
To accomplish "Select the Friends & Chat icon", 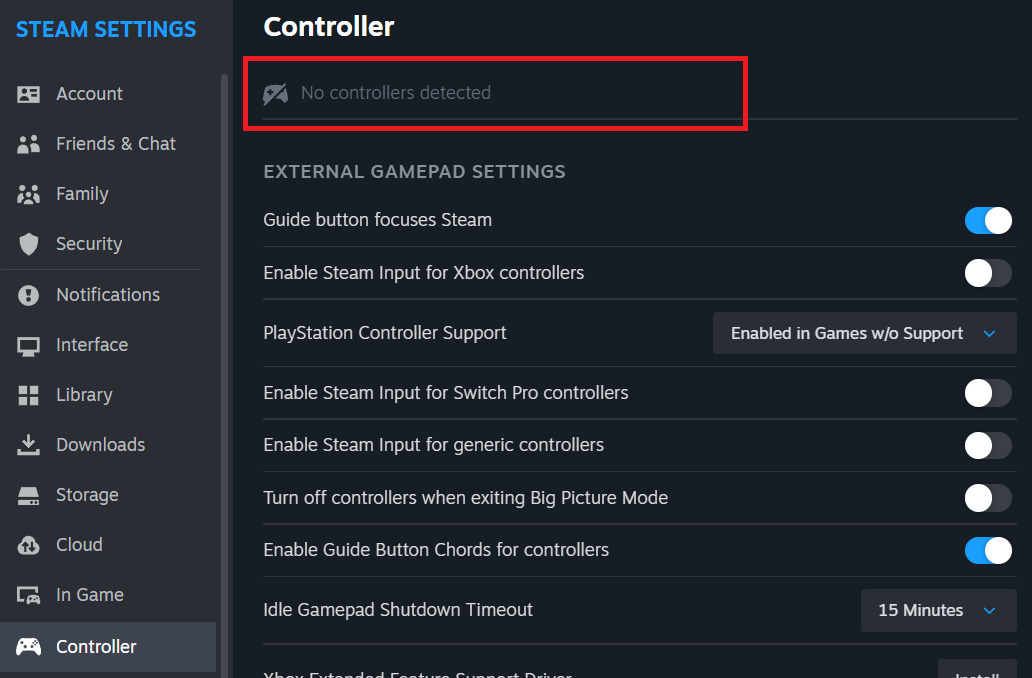I will tap(29, 143).
